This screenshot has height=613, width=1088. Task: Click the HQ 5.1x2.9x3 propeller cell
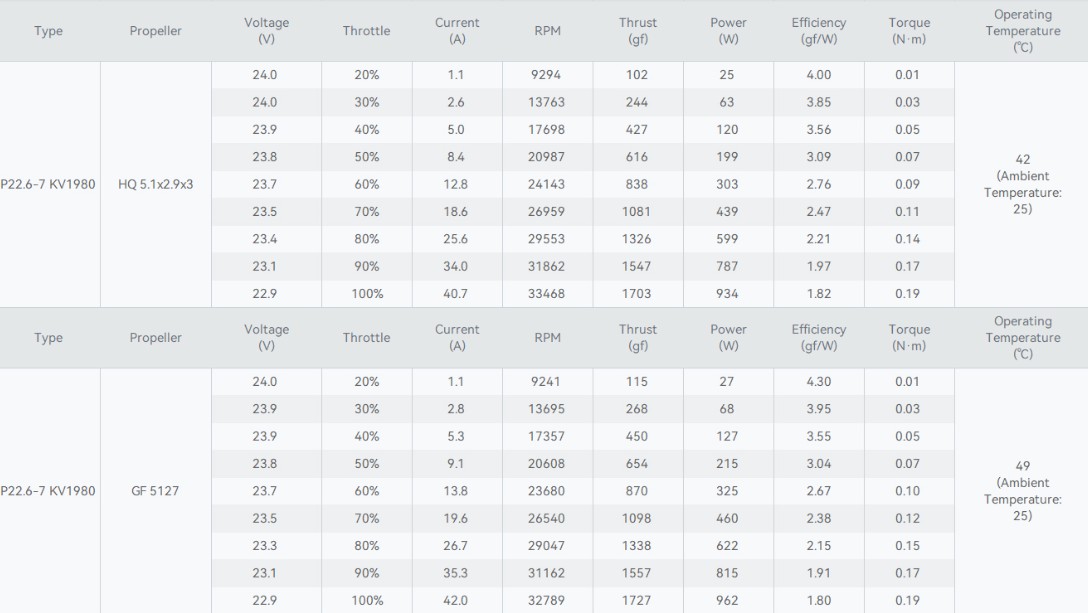[156, 184]
